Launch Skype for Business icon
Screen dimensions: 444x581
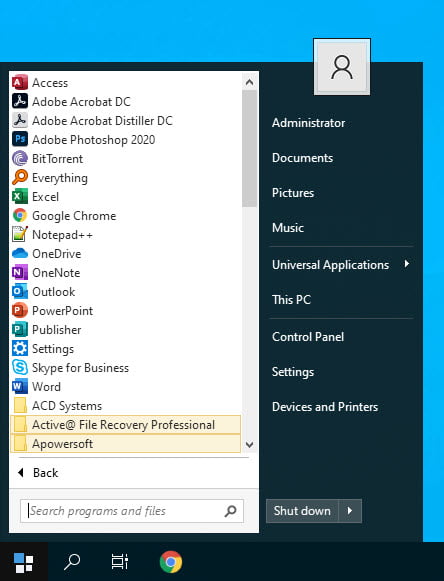[20, 368]
